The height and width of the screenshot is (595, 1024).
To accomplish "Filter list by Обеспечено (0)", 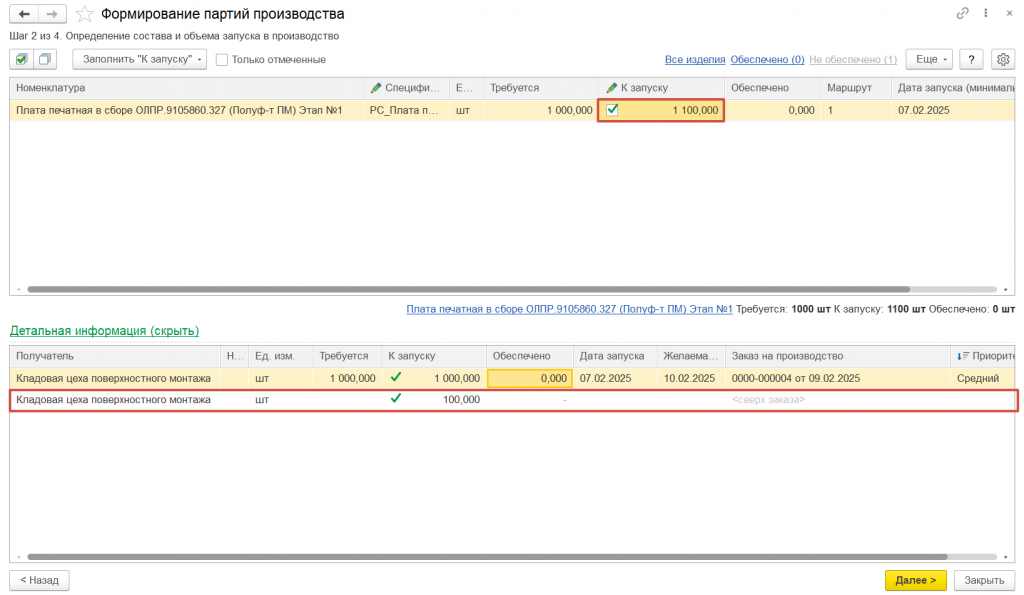I will [767, 59].
